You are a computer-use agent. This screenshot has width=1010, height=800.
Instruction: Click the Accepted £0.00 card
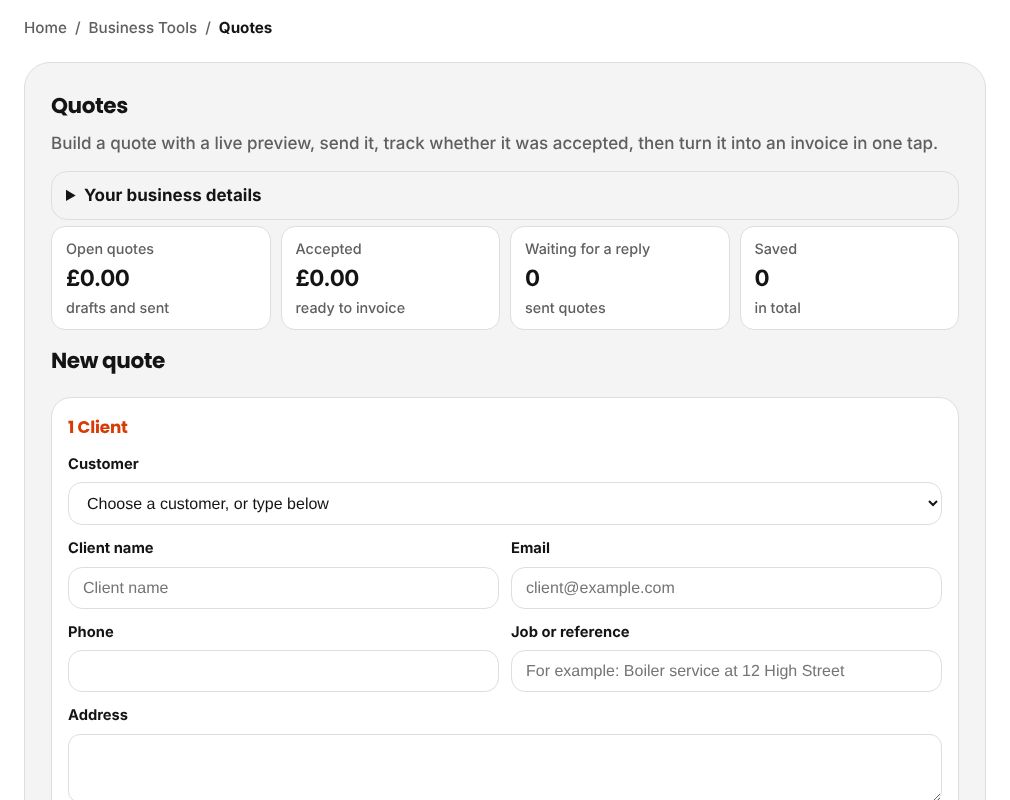point(390,278)
